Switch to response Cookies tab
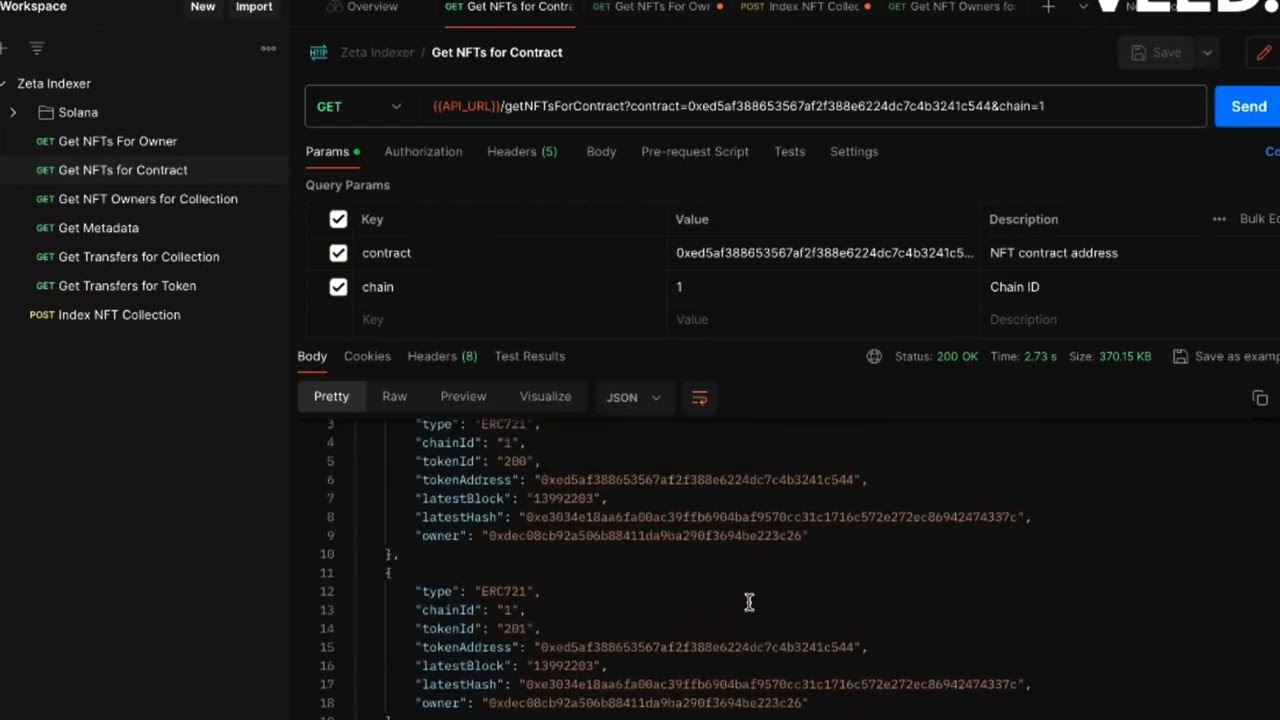1280x720 pixels. pyautogui.click(x=367, y=356)
